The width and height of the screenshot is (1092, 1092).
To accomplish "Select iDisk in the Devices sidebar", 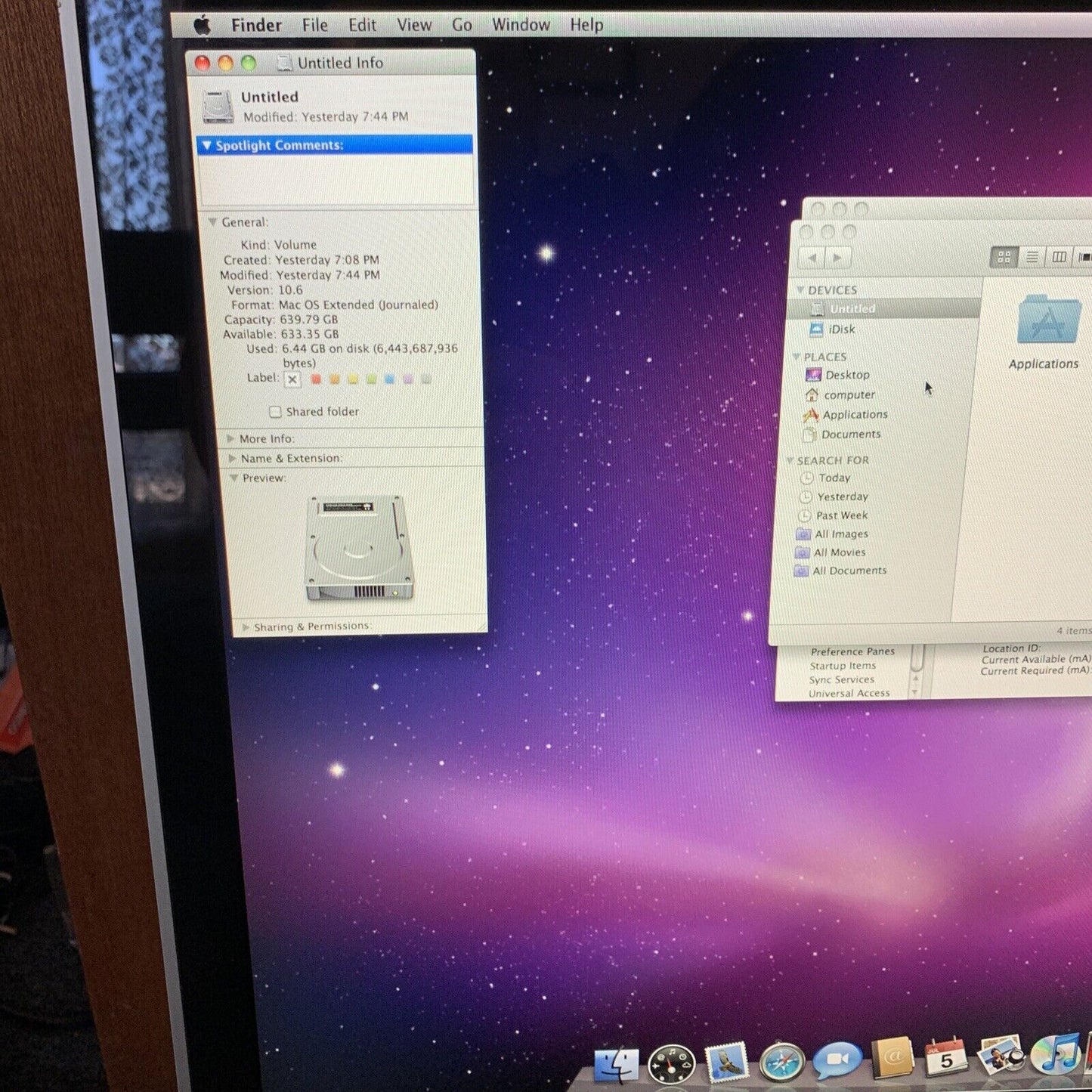I will [843, 329].
